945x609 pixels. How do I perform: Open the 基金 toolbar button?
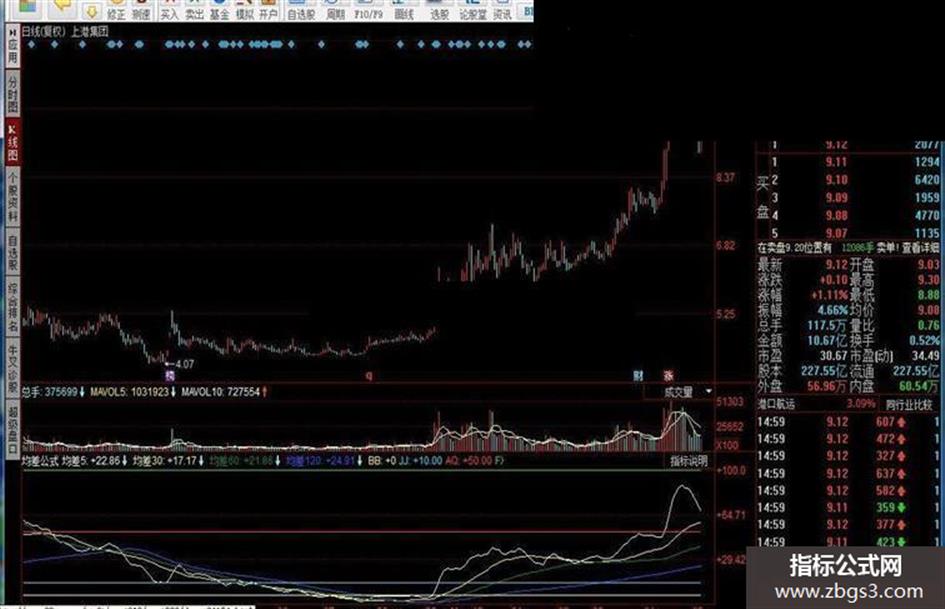click(x=219, y=10)
